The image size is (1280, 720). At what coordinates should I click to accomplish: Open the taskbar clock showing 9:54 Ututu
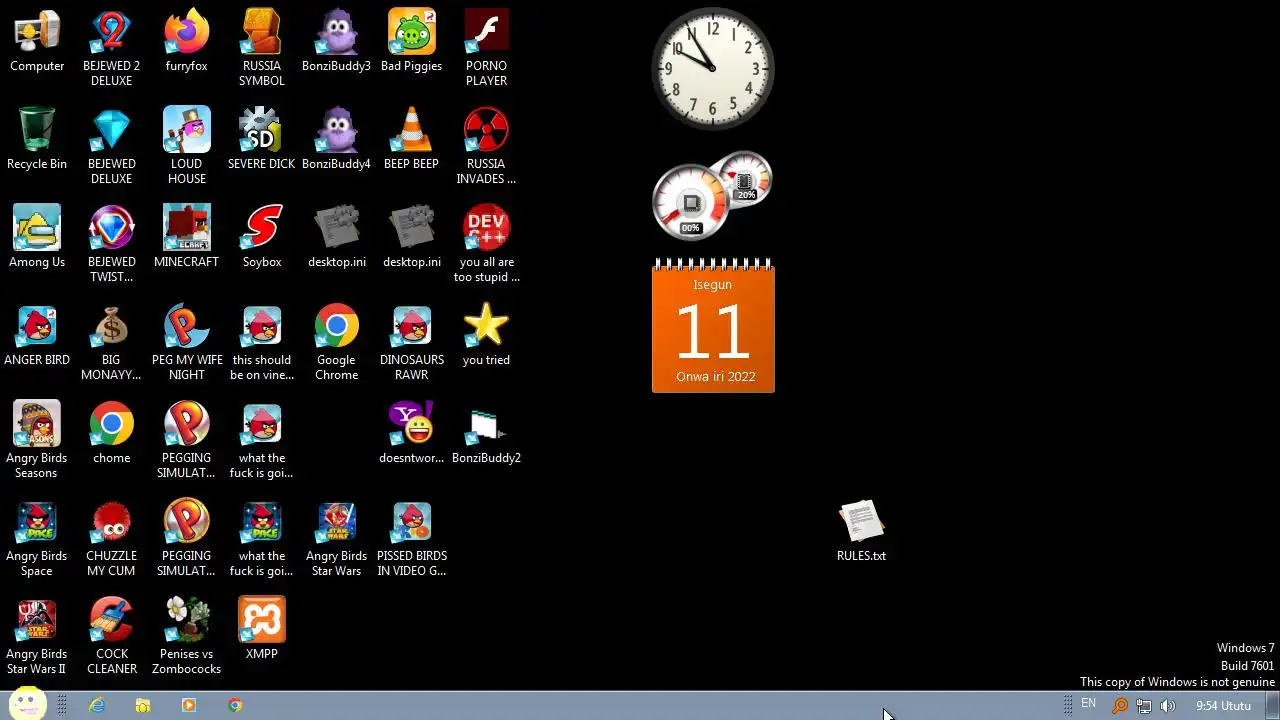(1223, 706)
